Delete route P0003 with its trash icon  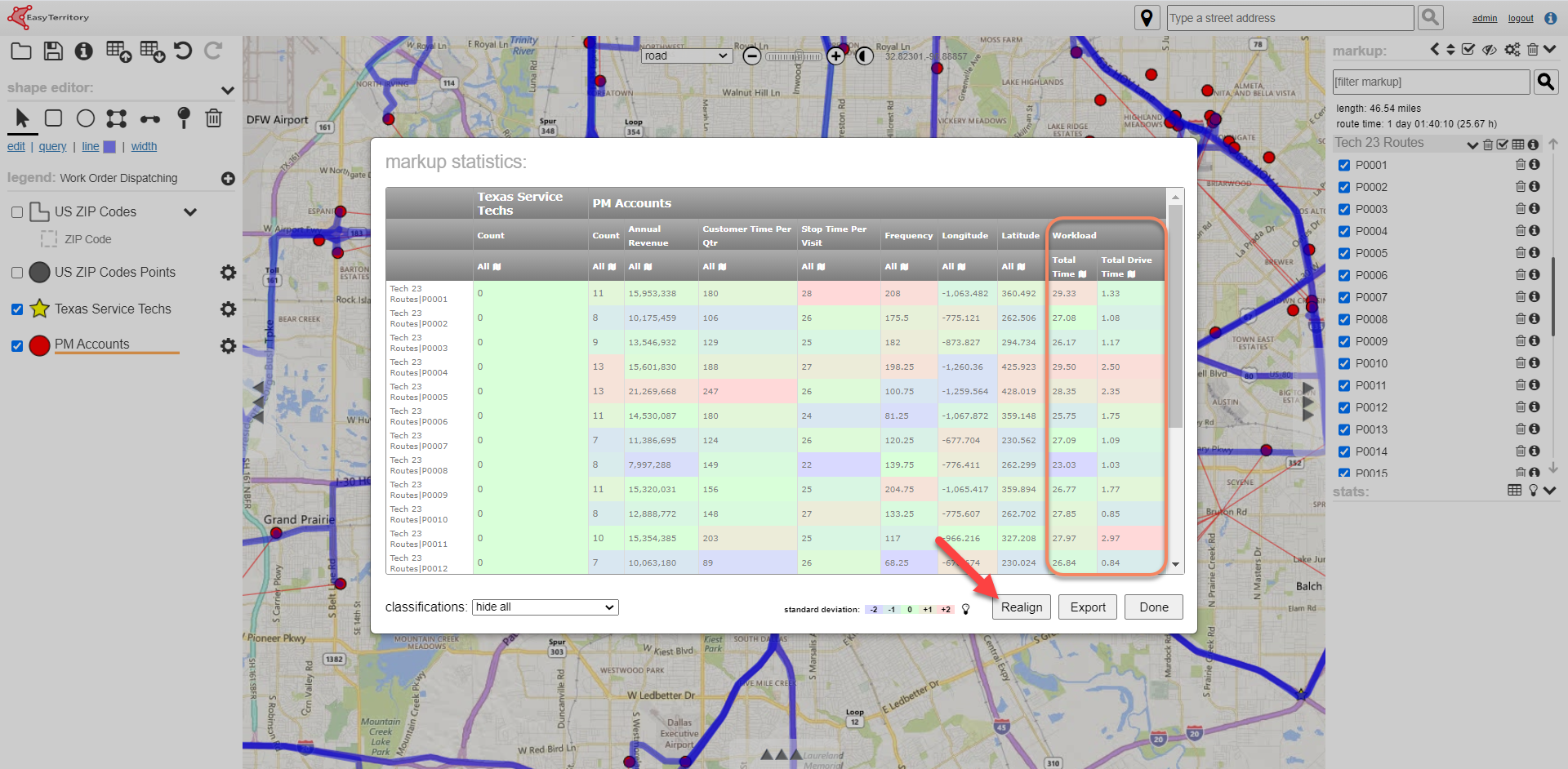point(1520,209)
